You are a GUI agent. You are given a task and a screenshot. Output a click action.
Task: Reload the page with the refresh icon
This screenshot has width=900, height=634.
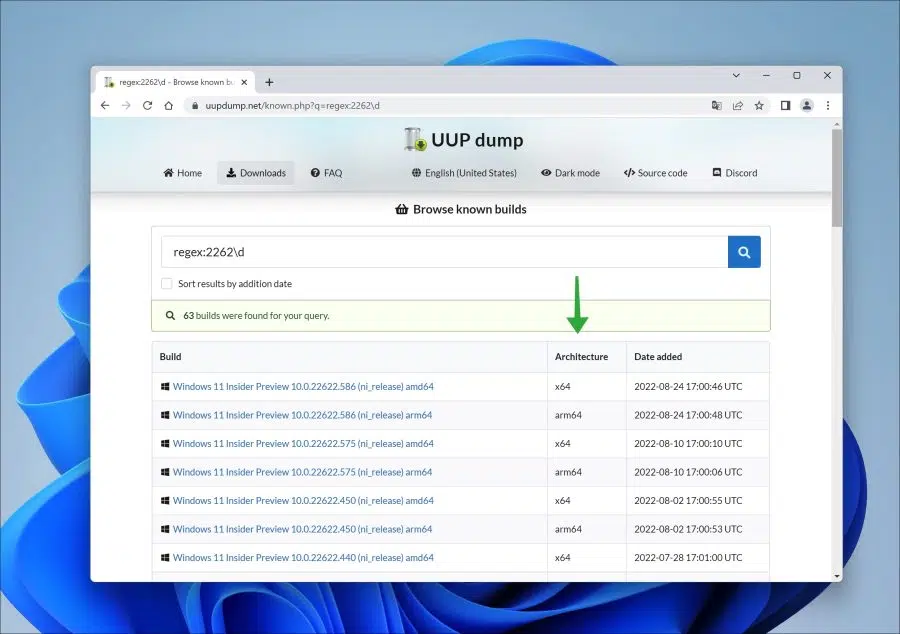point(148,106)
